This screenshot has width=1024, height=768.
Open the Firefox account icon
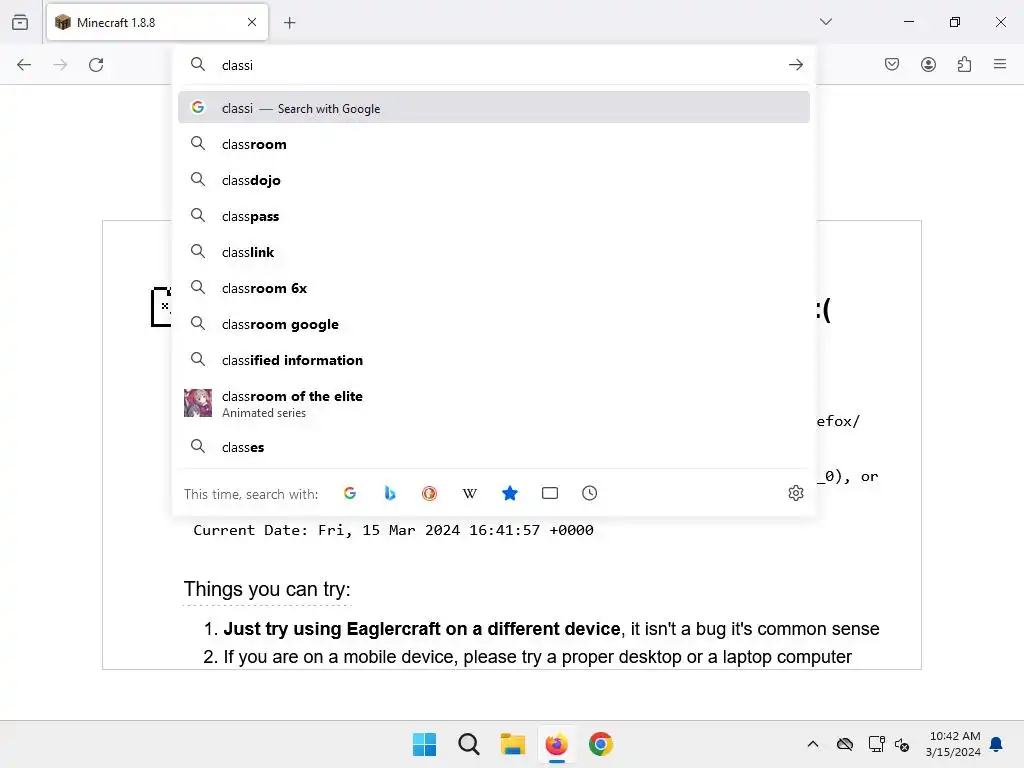[x=928, y=64]
